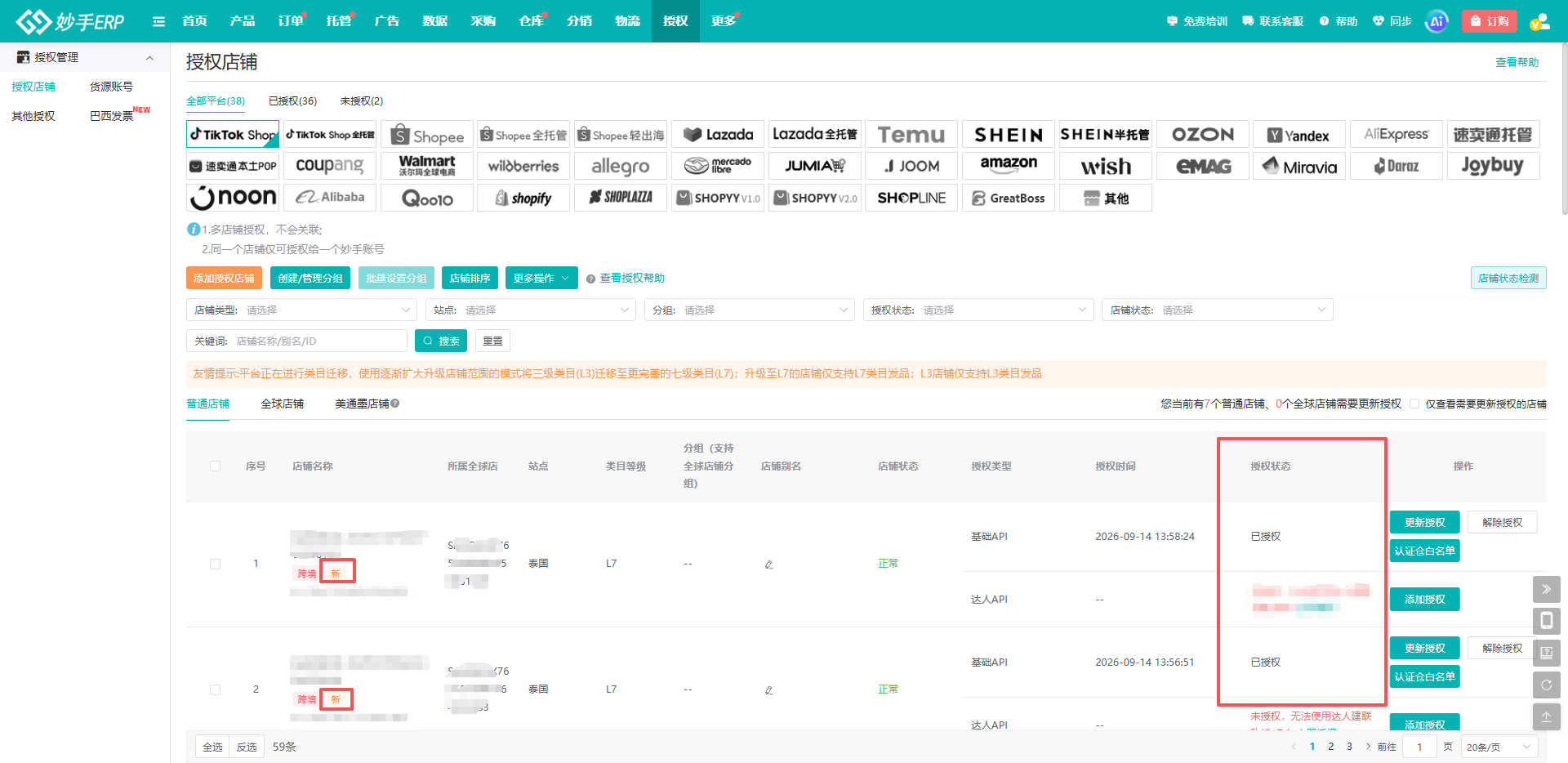Switch to the 全球店铺 tab
1568x763 pixels.
(282, 404)
